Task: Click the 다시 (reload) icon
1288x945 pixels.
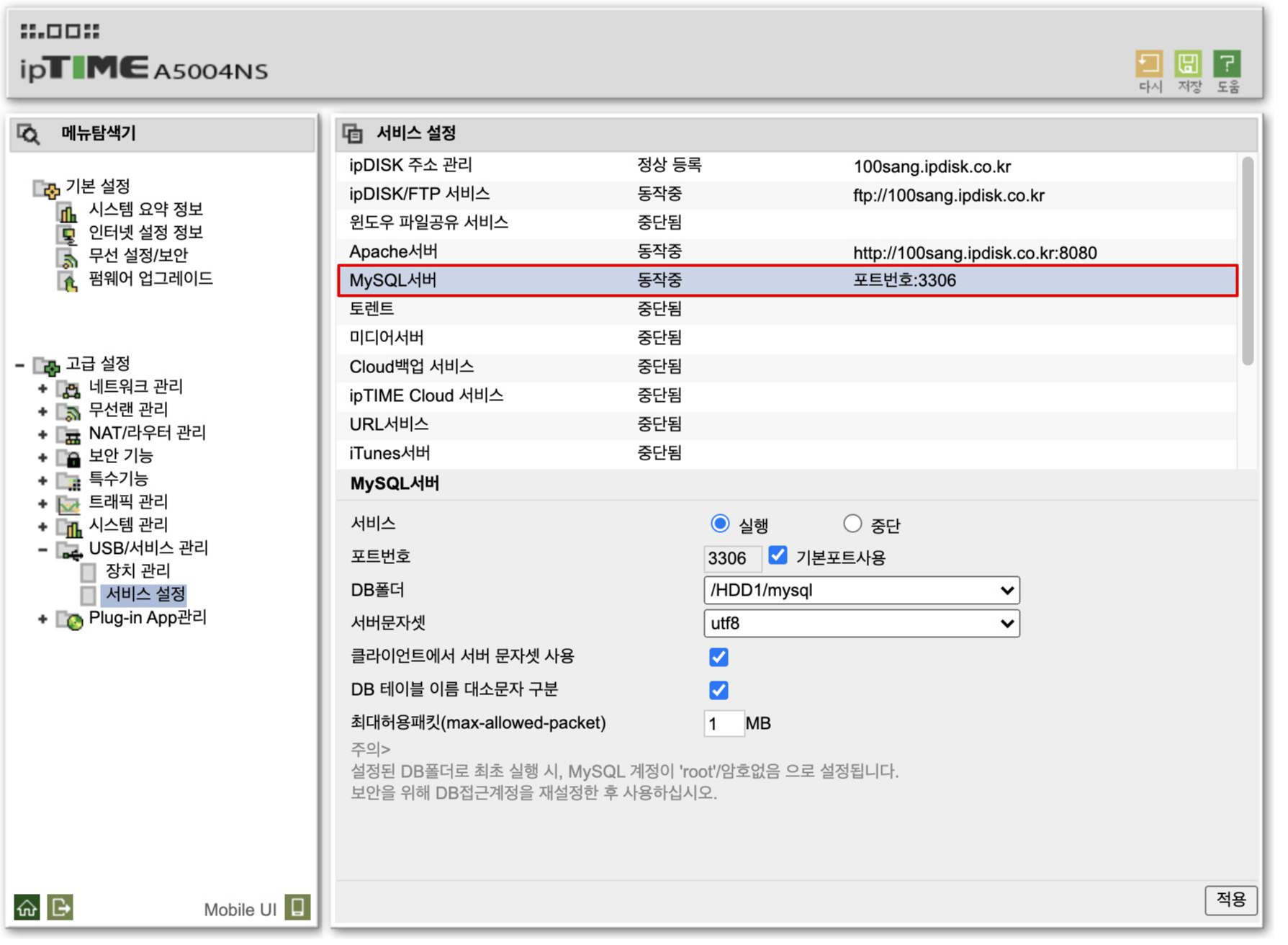Action: click(x=1149, y=64)
